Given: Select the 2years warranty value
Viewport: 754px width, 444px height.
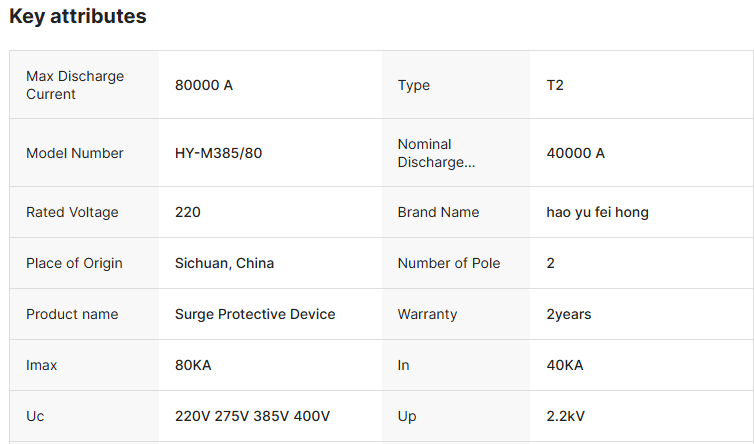Looking at the screenshot, I should (568, 314).
